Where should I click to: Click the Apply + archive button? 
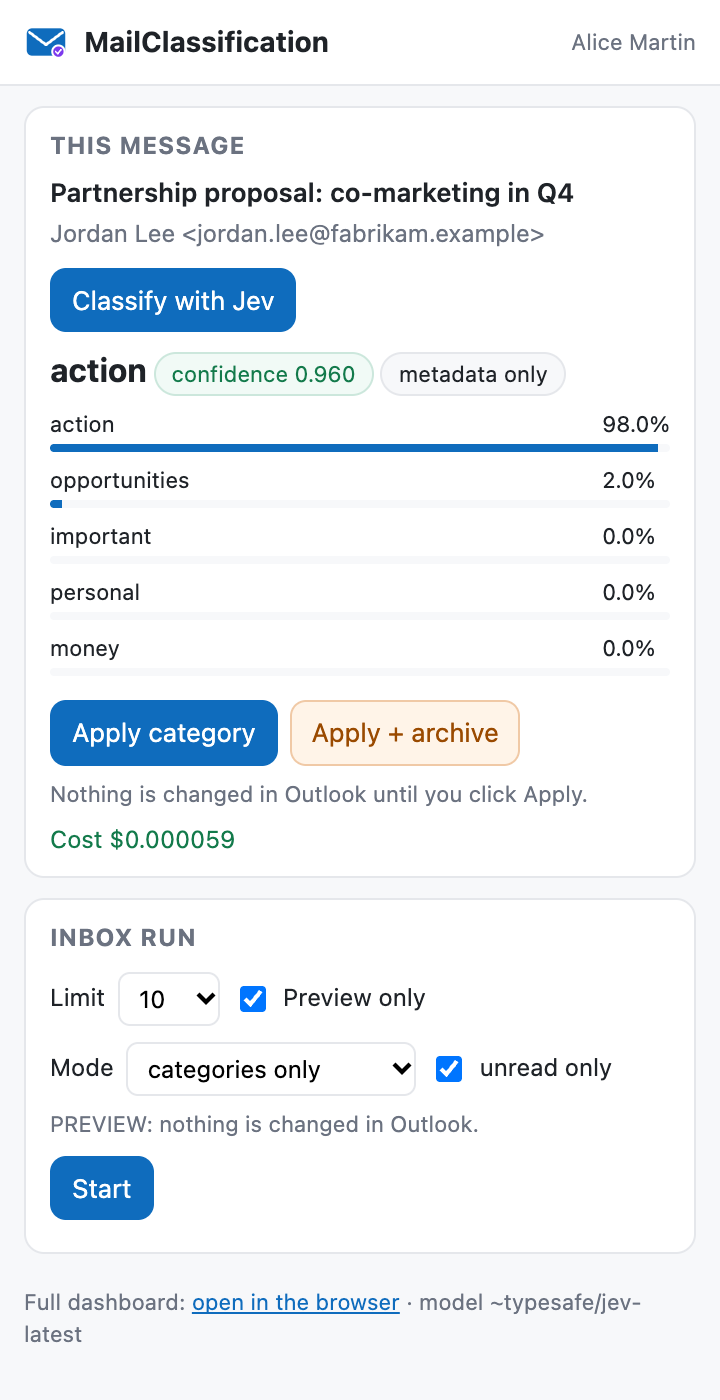coord(405,733)
